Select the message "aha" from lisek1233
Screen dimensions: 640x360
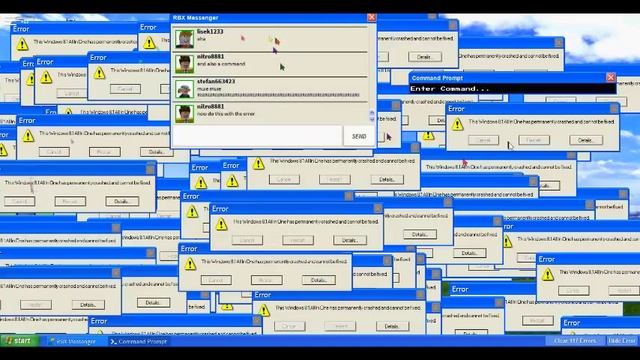[201, 39]
